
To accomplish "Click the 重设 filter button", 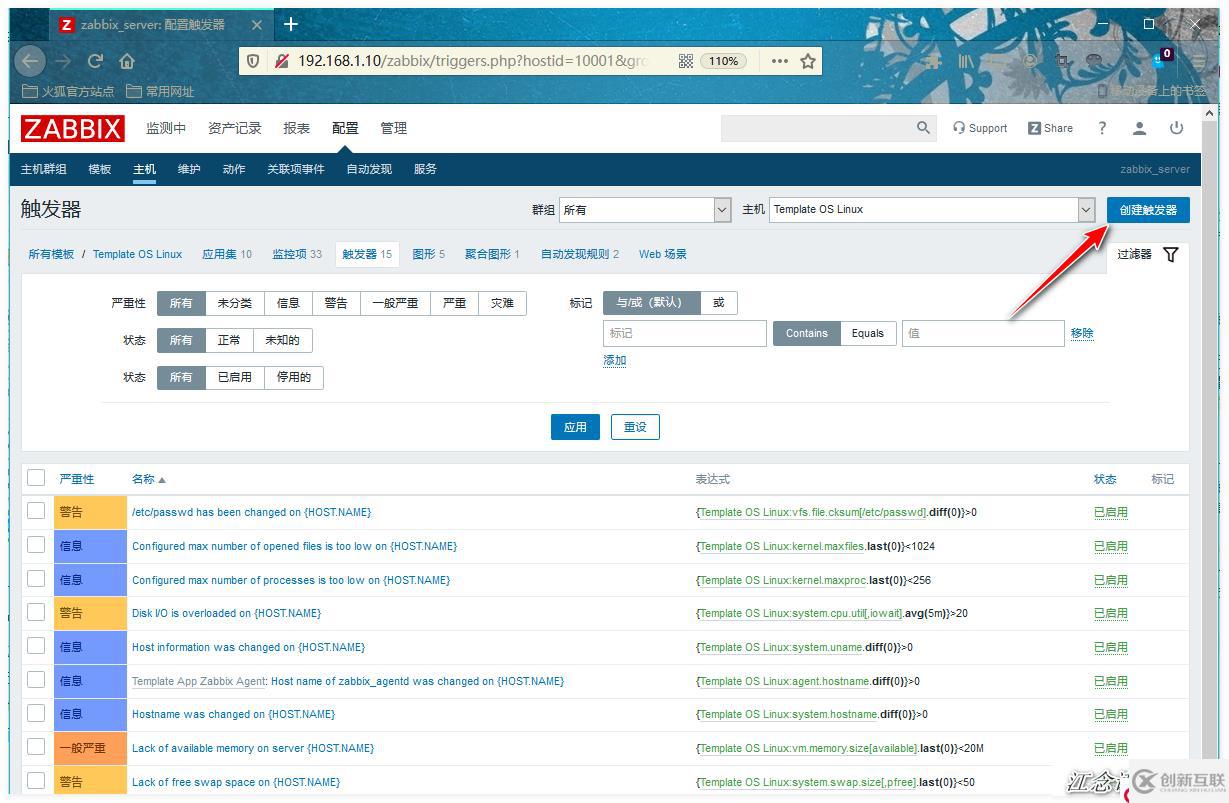I will pos(635,427).
